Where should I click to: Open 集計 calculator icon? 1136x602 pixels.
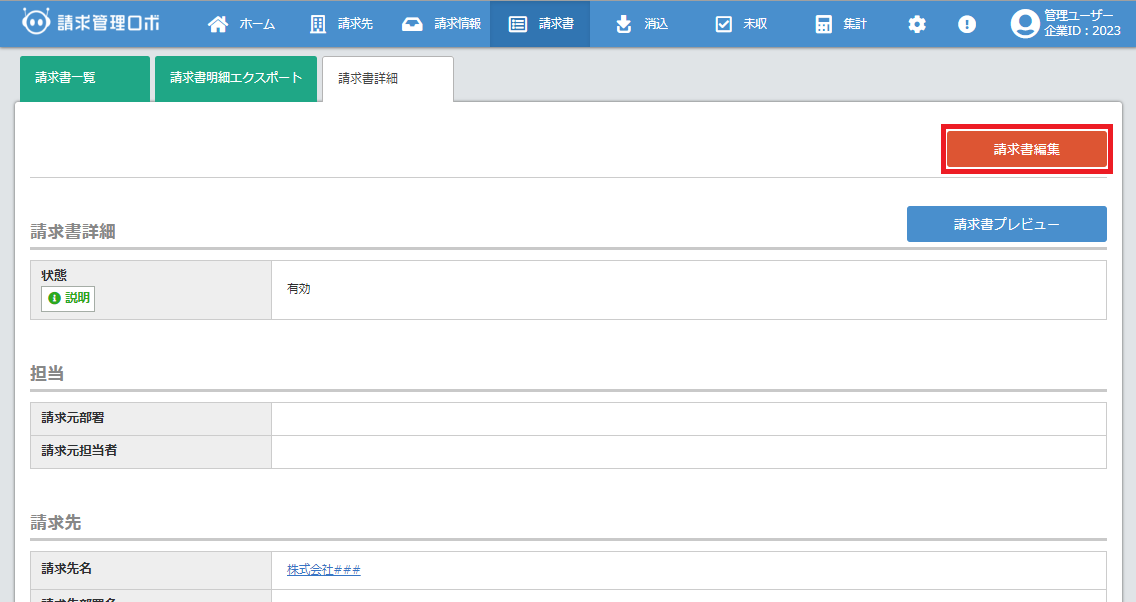pos(823,24)
